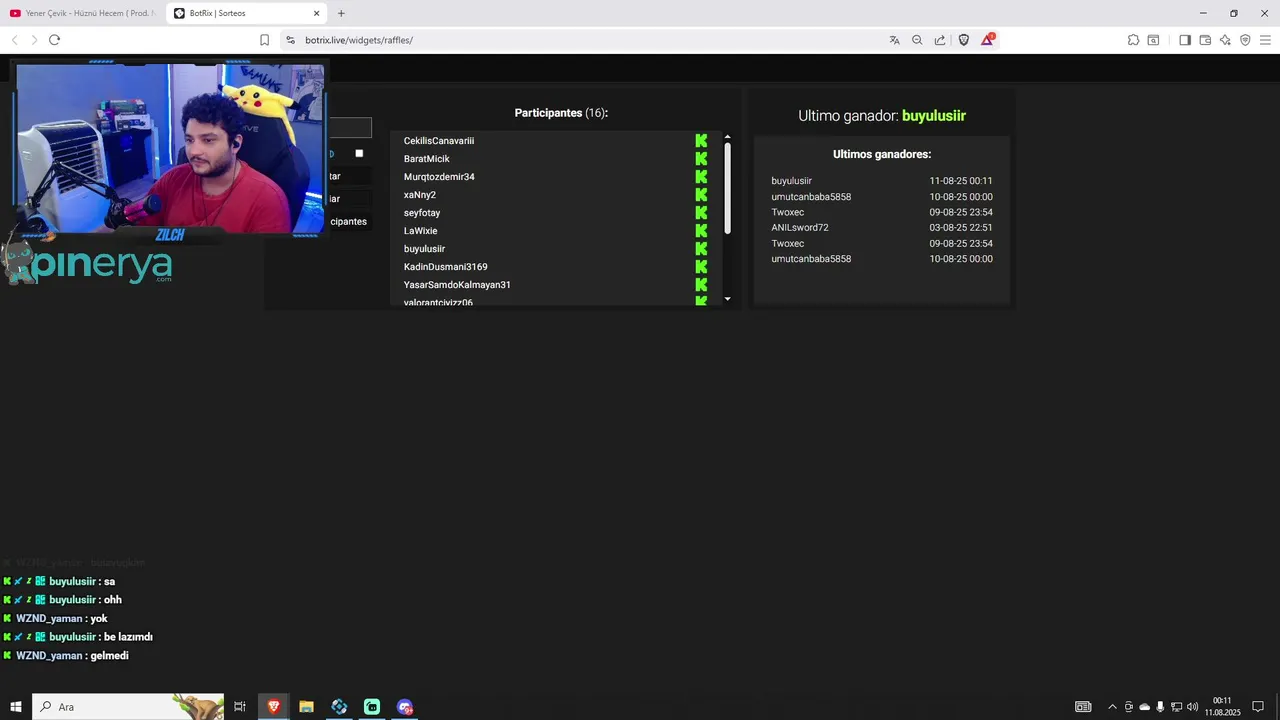Close the BotRix Sorteos tab
The height and width of the screenshot is (720, 1280).
tap(317, 13)
